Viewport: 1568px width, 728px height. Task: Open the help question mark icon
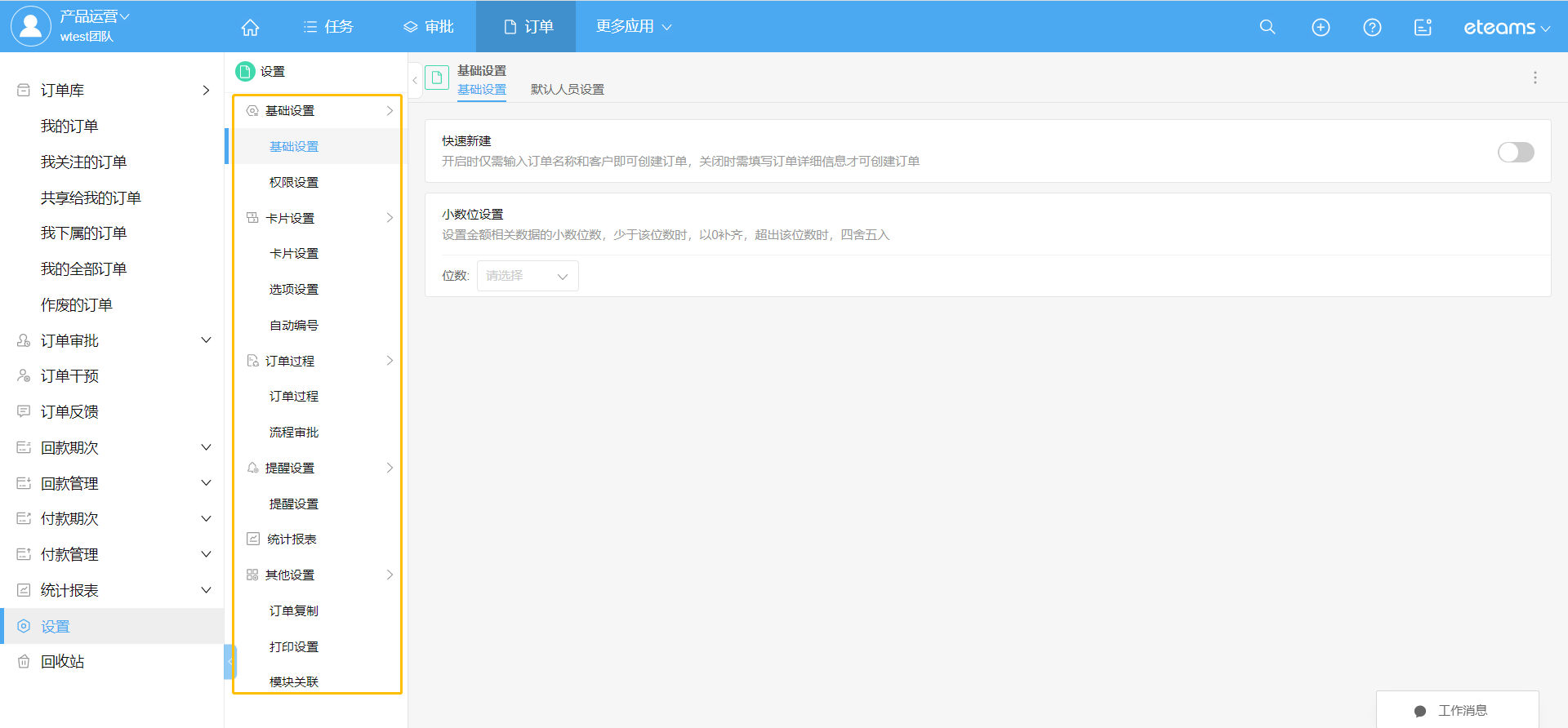pos(1372,27)
